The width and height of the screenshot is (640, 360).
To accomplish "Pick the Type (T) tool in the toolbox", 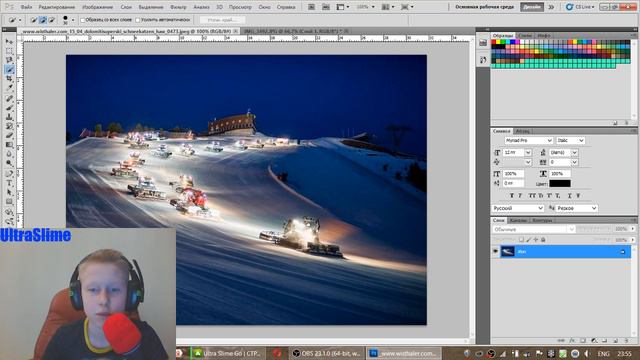I will [9, 182].
